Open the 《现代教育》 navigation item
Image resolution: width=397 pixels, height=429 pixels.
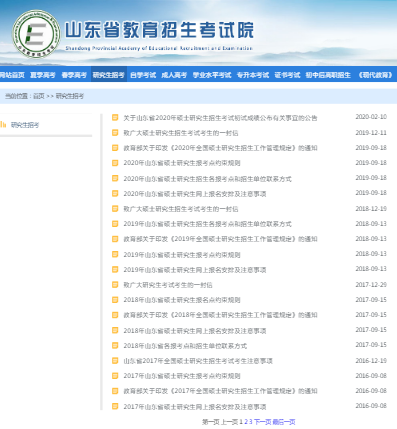pyautogui.click(x=375, y=75)
